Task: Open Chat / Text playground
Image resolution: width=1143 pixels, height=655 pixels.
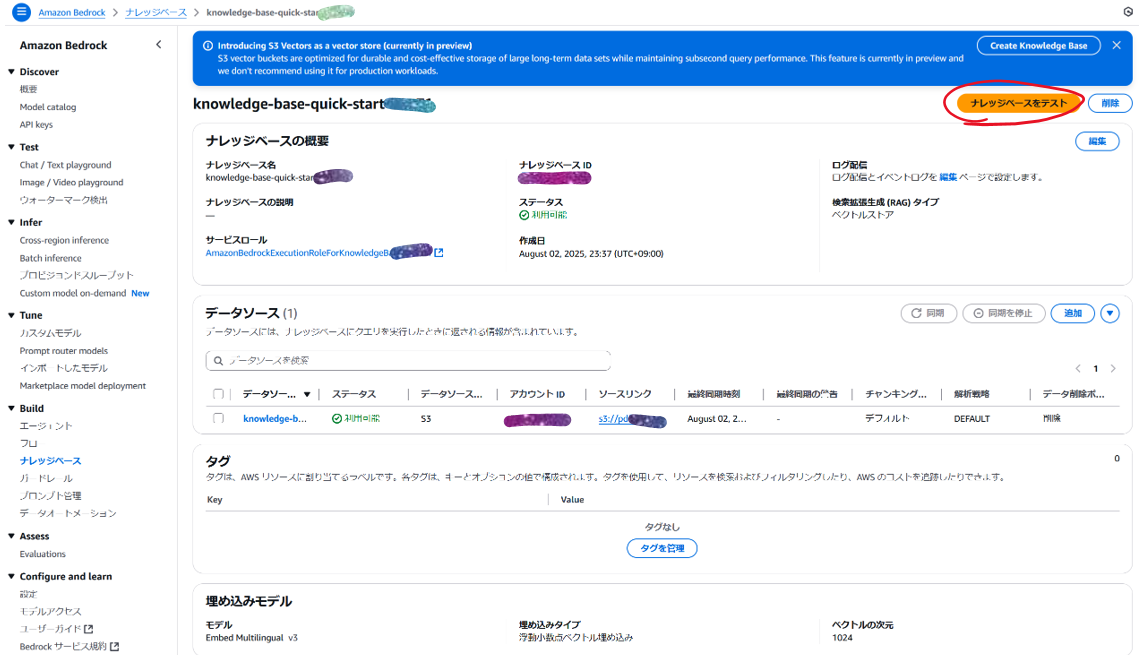Action: pyautogui.click(x=66, y=165)
